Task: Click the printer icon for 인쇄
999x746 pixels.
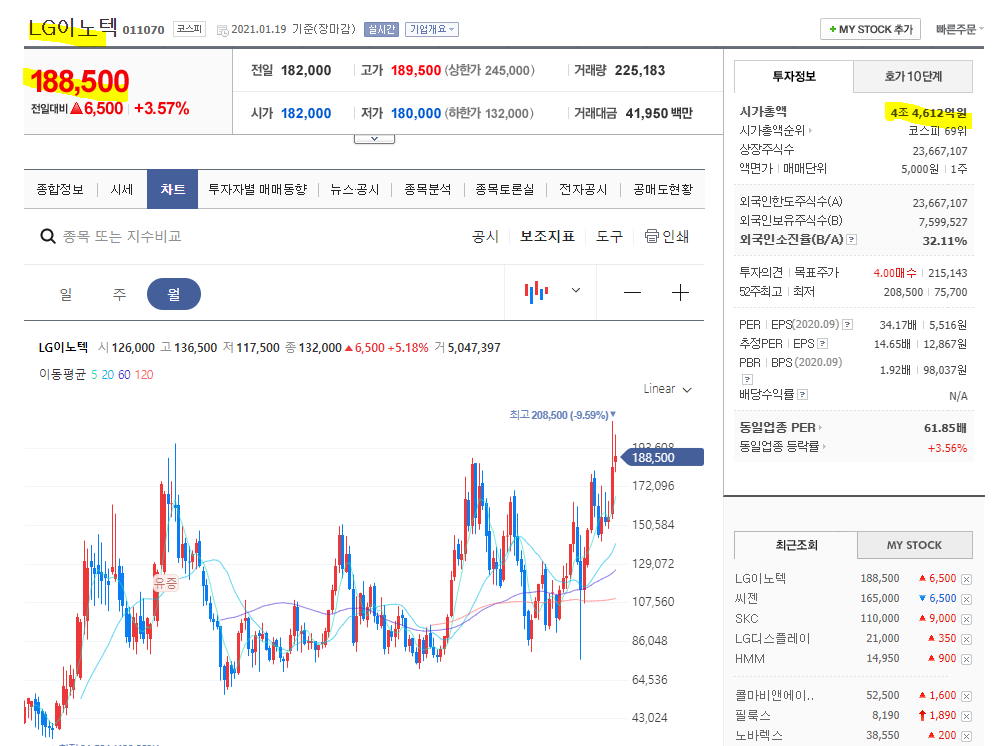Action: (651, 236)
